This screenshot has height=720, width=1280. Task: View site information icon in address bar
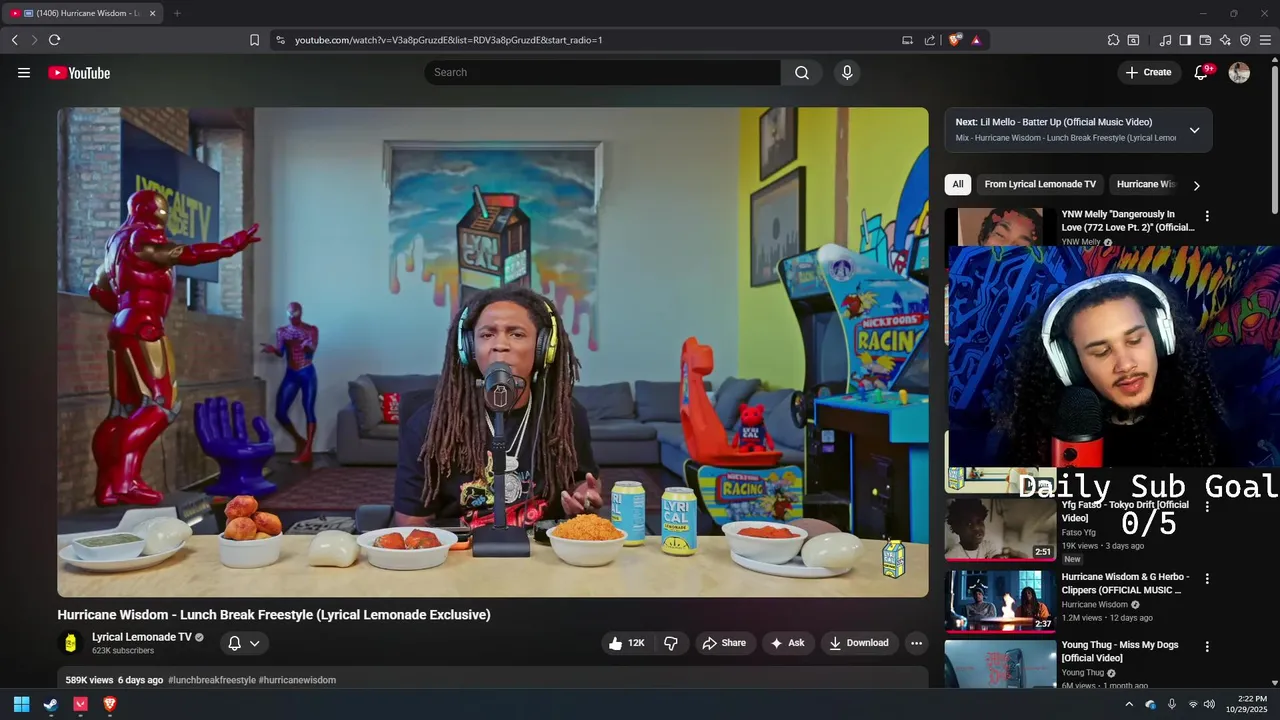point(280,40)
